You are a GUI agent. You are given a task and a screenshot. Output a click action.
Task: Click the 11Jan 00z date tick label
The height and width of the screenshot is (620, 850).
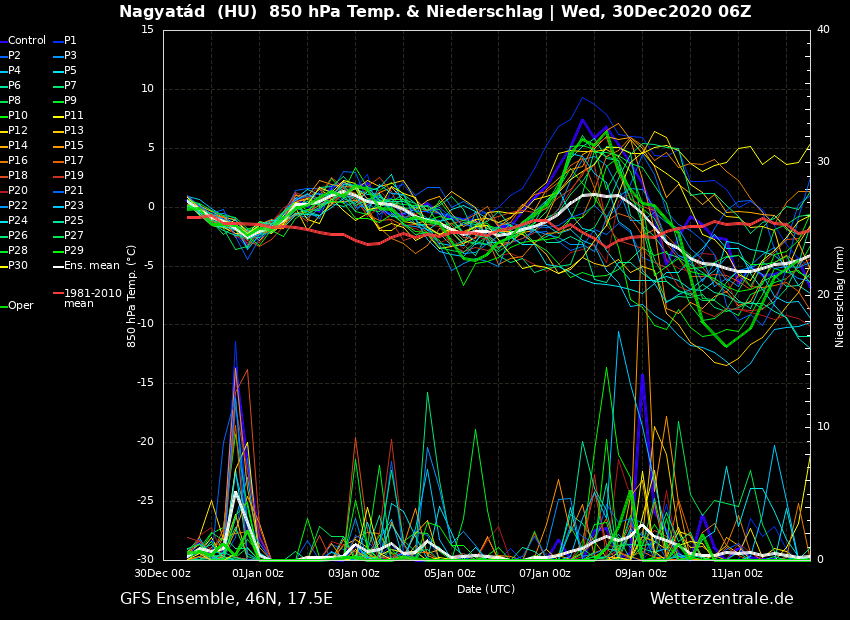click(737, 574)
